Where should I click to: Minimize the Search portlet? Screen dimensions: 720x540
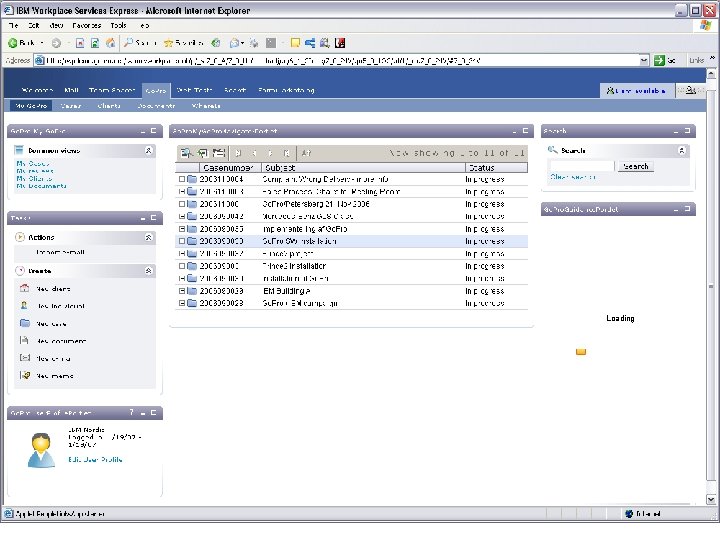click(676, 131)
